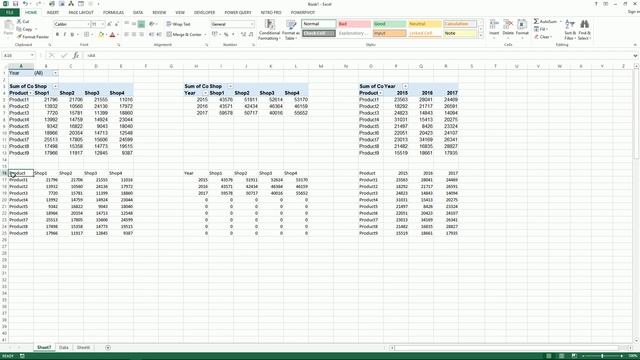Click Decrease Decimal icon
Image resolution: width=640 pixels, height=360 pixels.
point(251,35)
